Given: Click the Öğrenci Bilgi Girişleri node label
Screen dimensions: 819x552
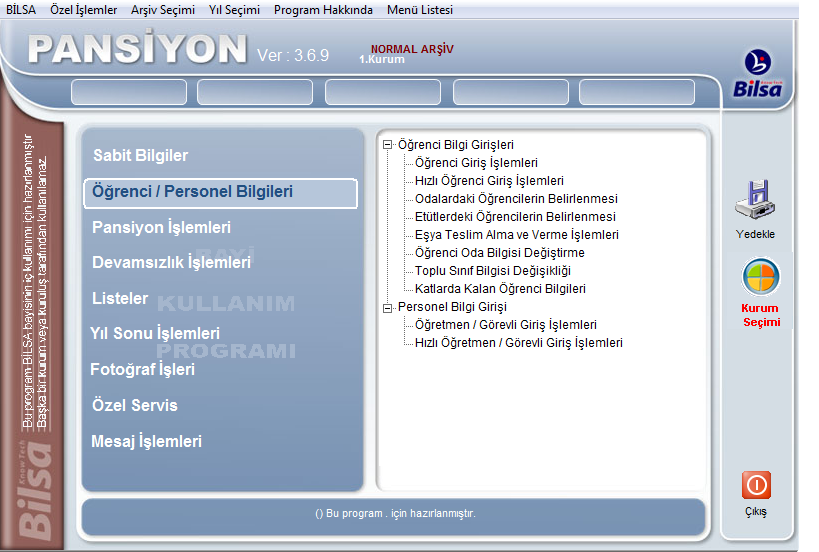Looking at the screenshot, I should (x=455, y=145).
